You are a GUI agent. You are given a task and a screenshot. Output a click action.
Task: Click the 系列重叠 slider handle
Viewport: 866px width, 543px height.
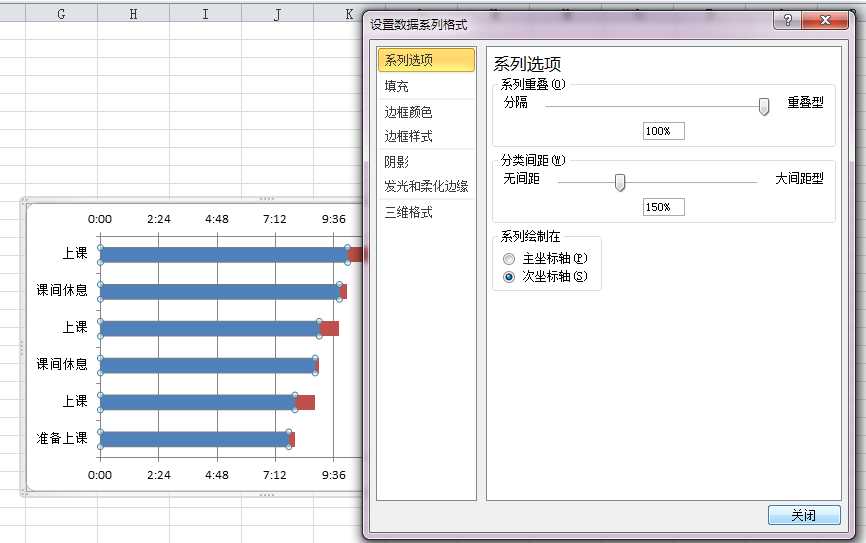point(763,107)
